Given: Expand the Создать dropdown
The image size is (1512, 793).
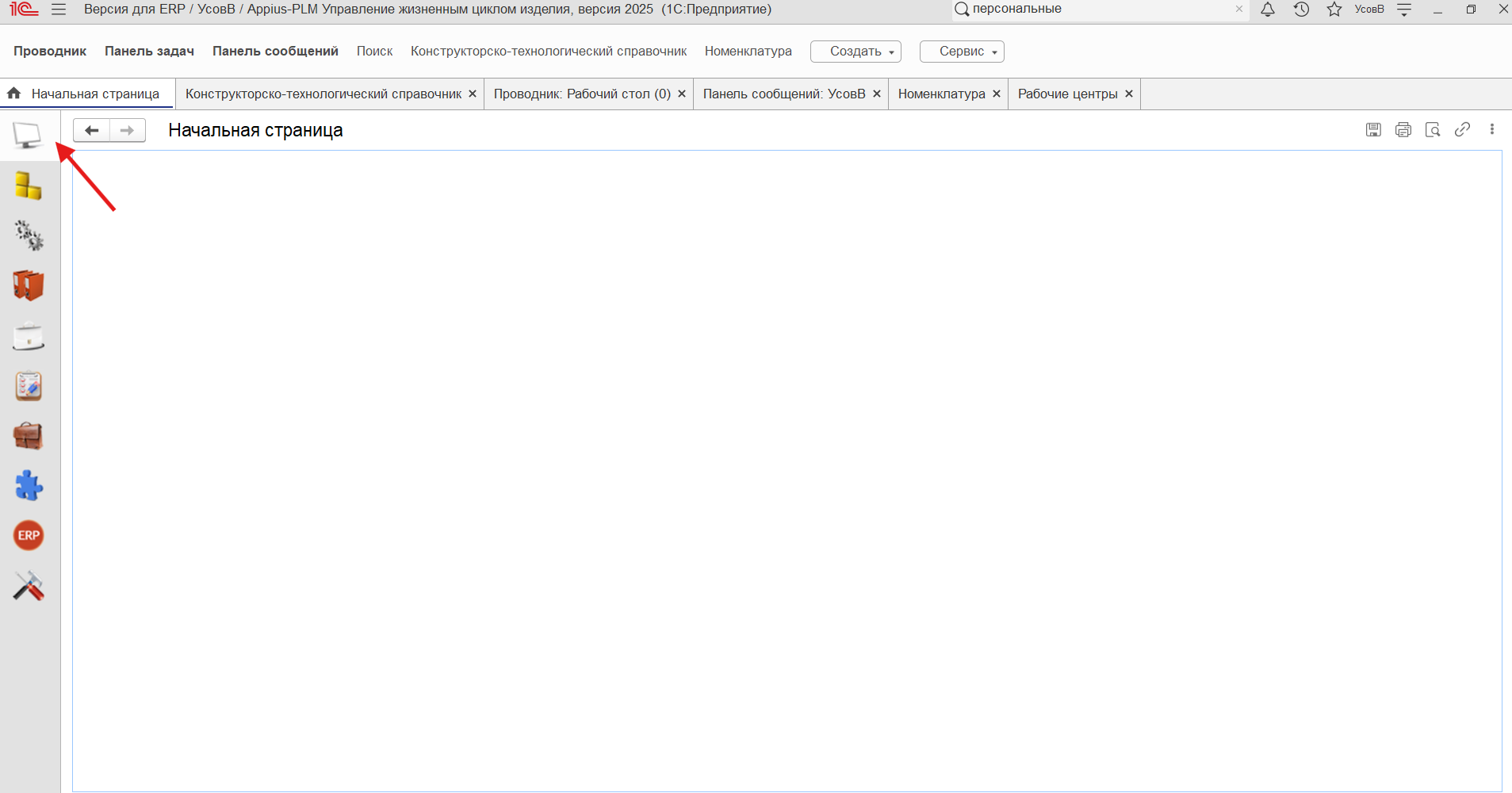Looking at the screenshot, I should click(856, 52).
